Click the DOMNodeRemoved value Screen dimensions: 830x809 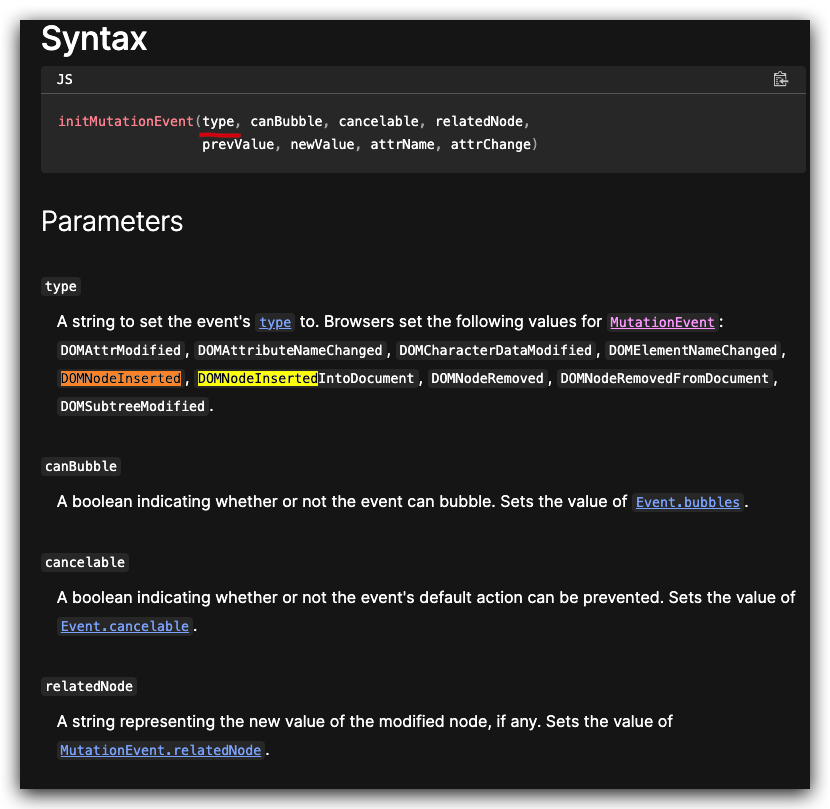tap(488, 379)
